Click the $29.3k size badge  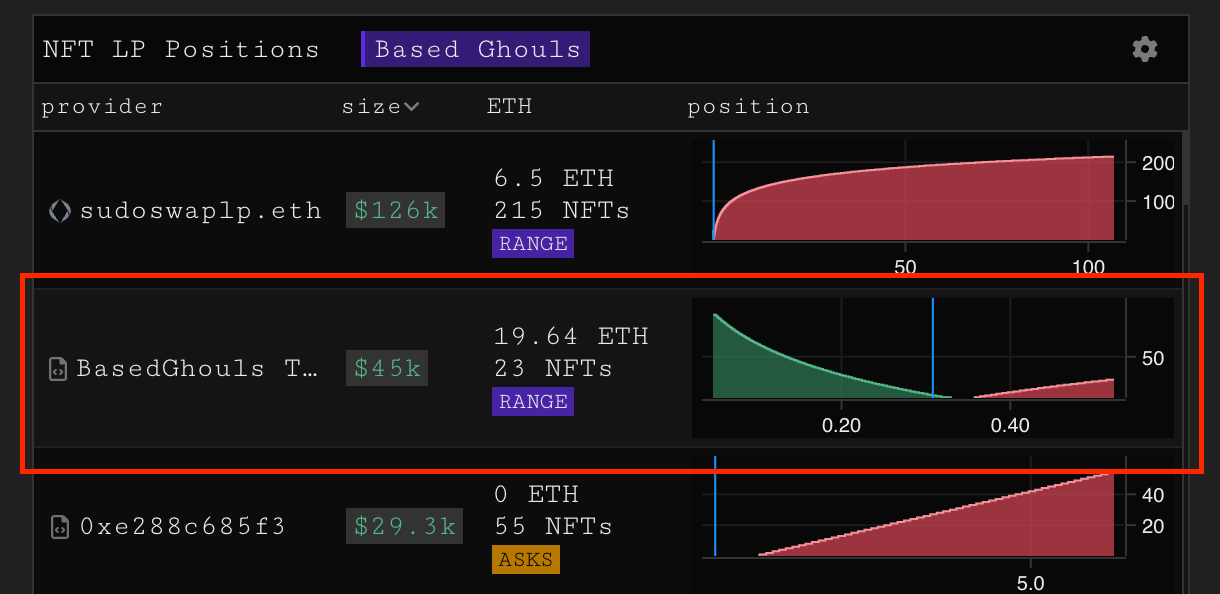click(x=405, y=526)
